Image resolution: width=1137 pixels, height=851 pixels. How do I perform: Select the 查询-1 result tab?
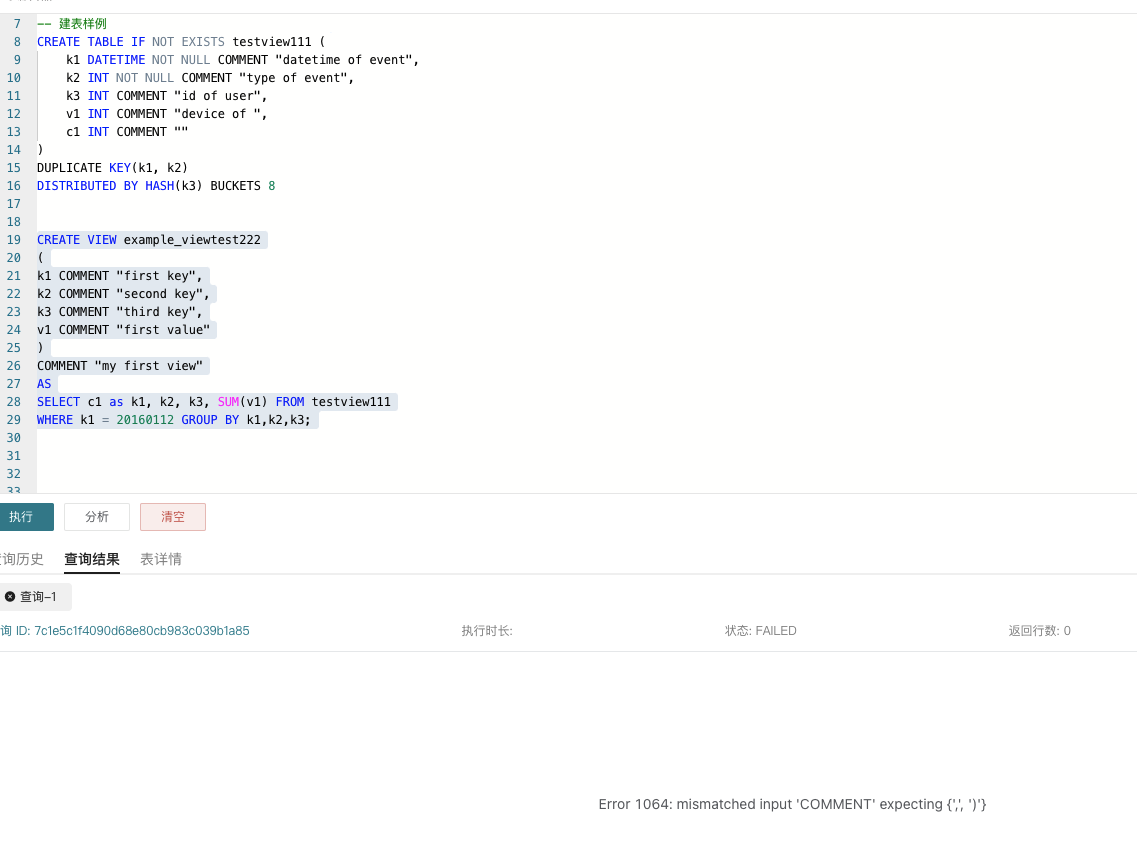(39, 597)
